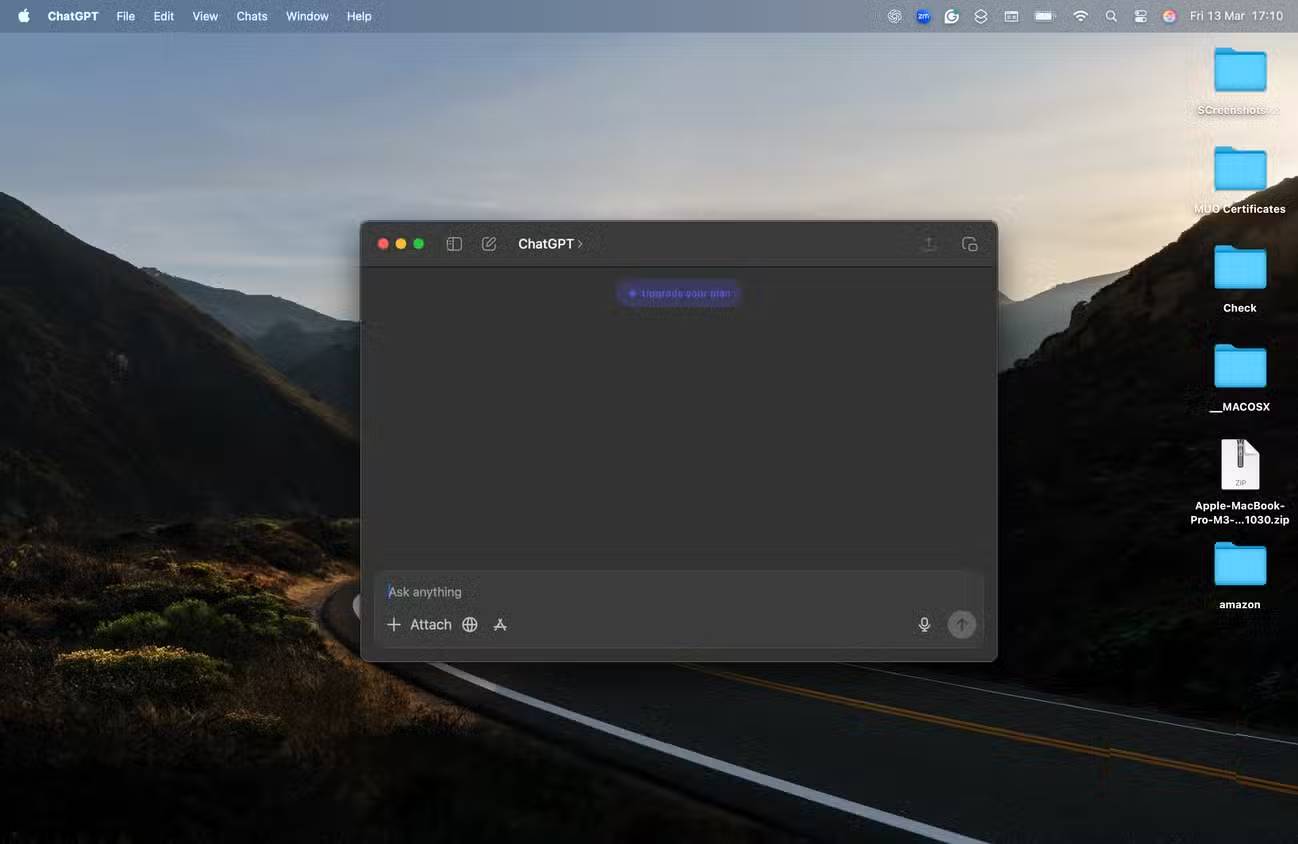The image size is (1298, 844).
Task: Open Control Center from the menu bar
Action: (x=1140, y=16)
